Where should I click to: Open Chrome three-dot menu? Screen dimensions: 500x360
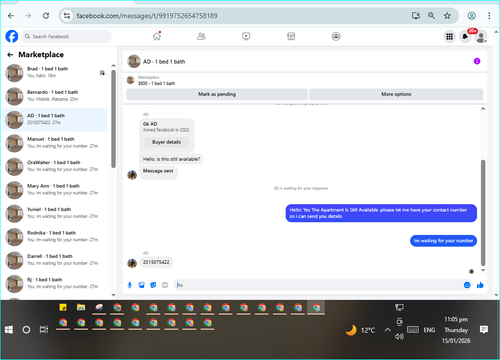[x=489, y=16]
